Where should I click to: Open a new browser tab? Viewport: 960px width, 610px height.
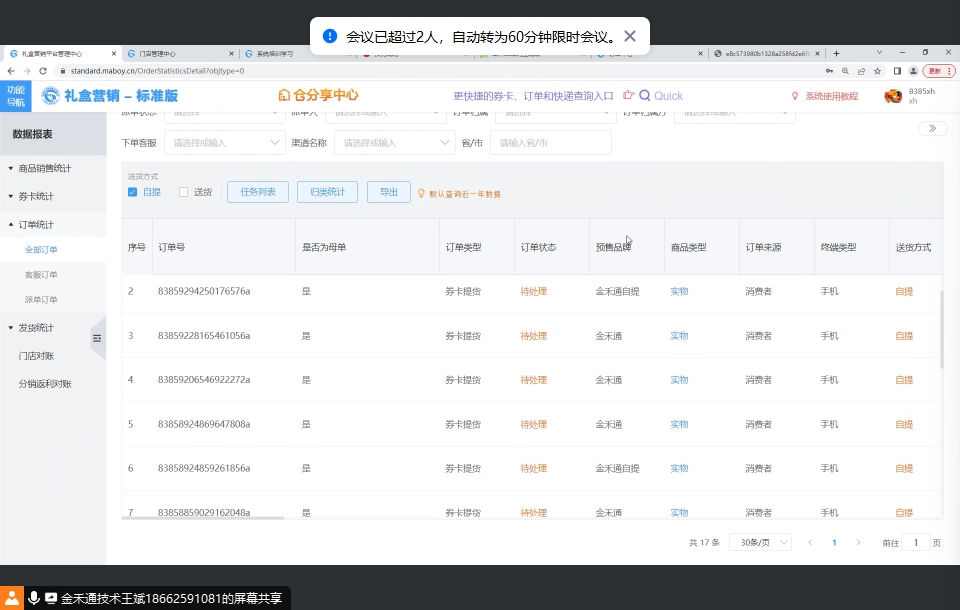point(836,53)
